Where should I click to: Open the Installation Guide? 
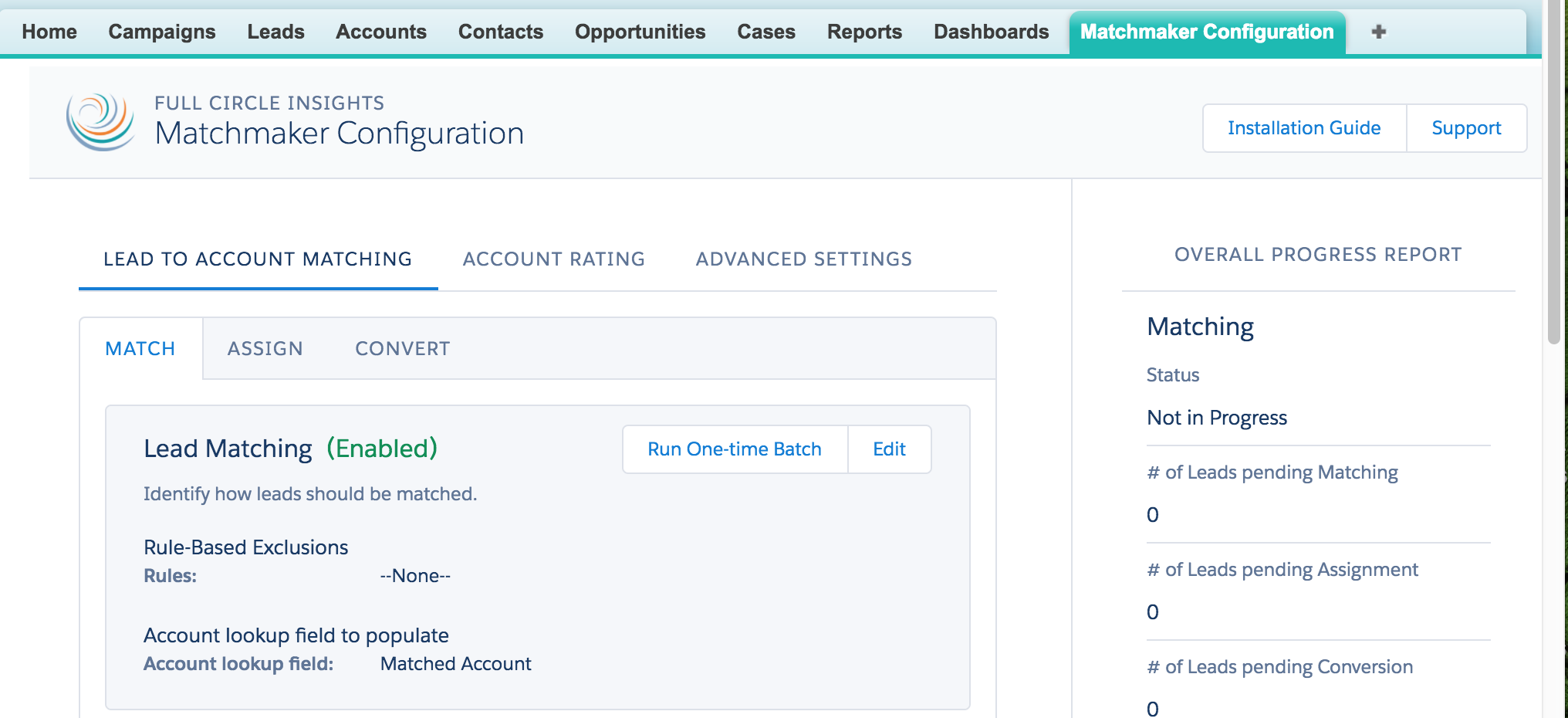[1304, 128]
